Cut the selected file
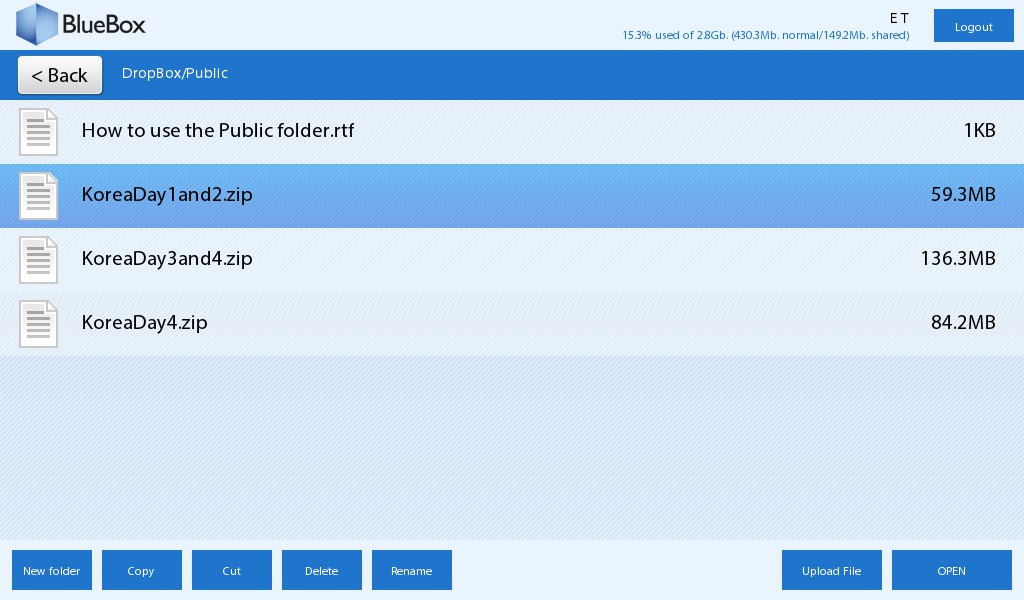1024x600 pixels. click(x=232, y=570)
